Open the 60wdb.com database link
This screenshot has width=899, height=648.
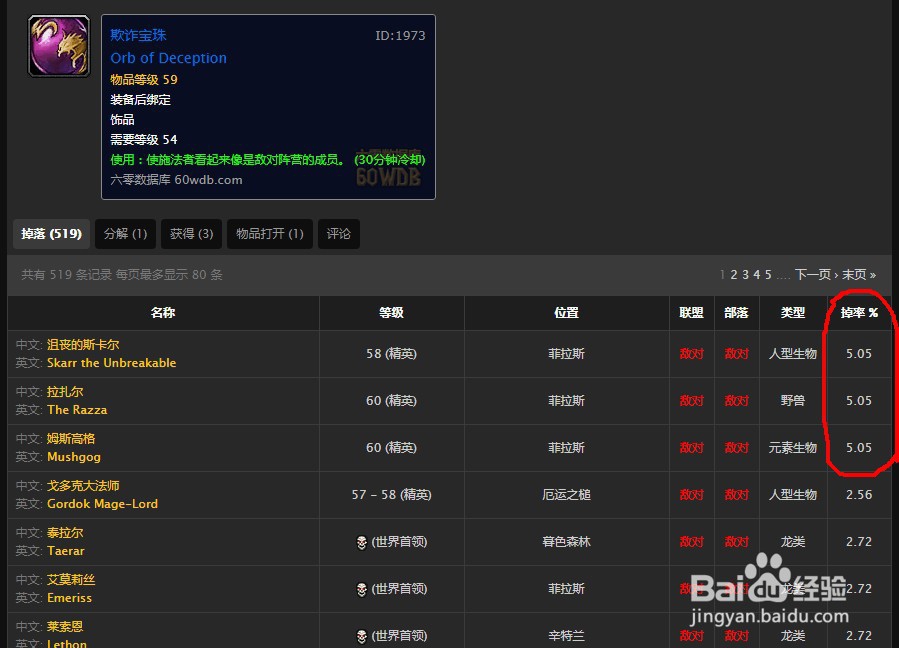tap(184, 182)
